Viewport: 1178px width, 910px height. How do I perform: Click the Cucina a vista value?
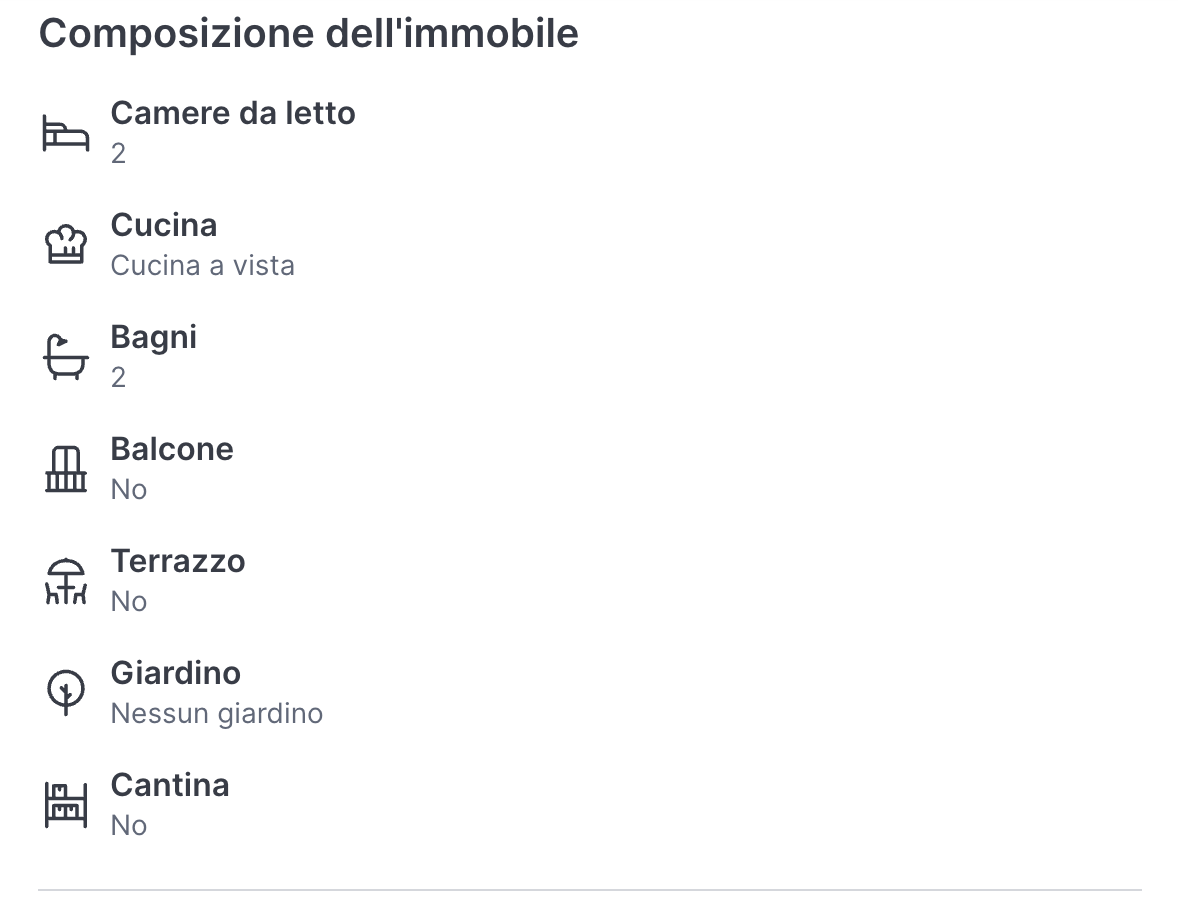click(202, 266)
